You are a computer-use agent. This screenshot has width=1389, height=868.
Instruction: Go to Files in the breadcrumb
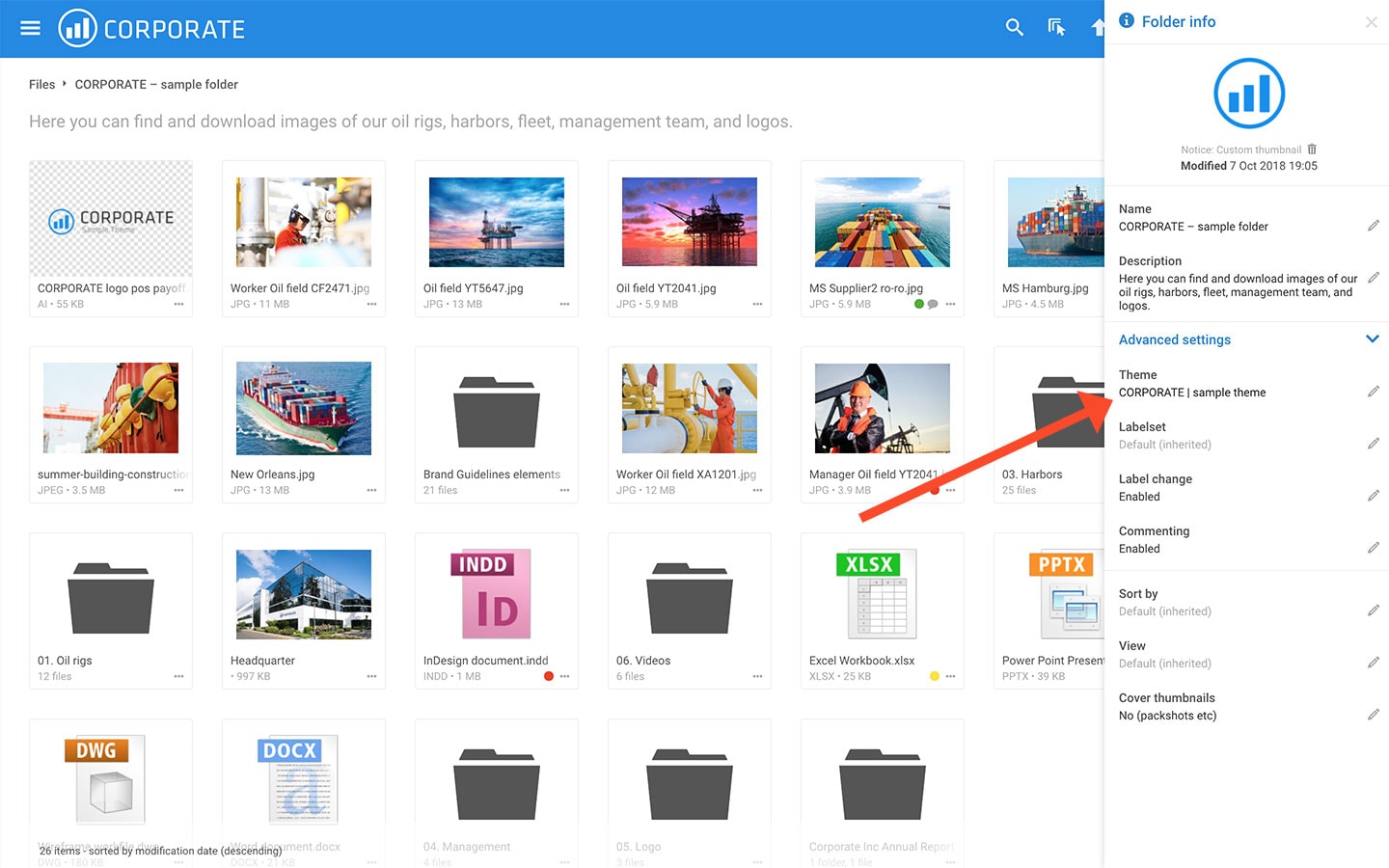click(x=41, y=85)
